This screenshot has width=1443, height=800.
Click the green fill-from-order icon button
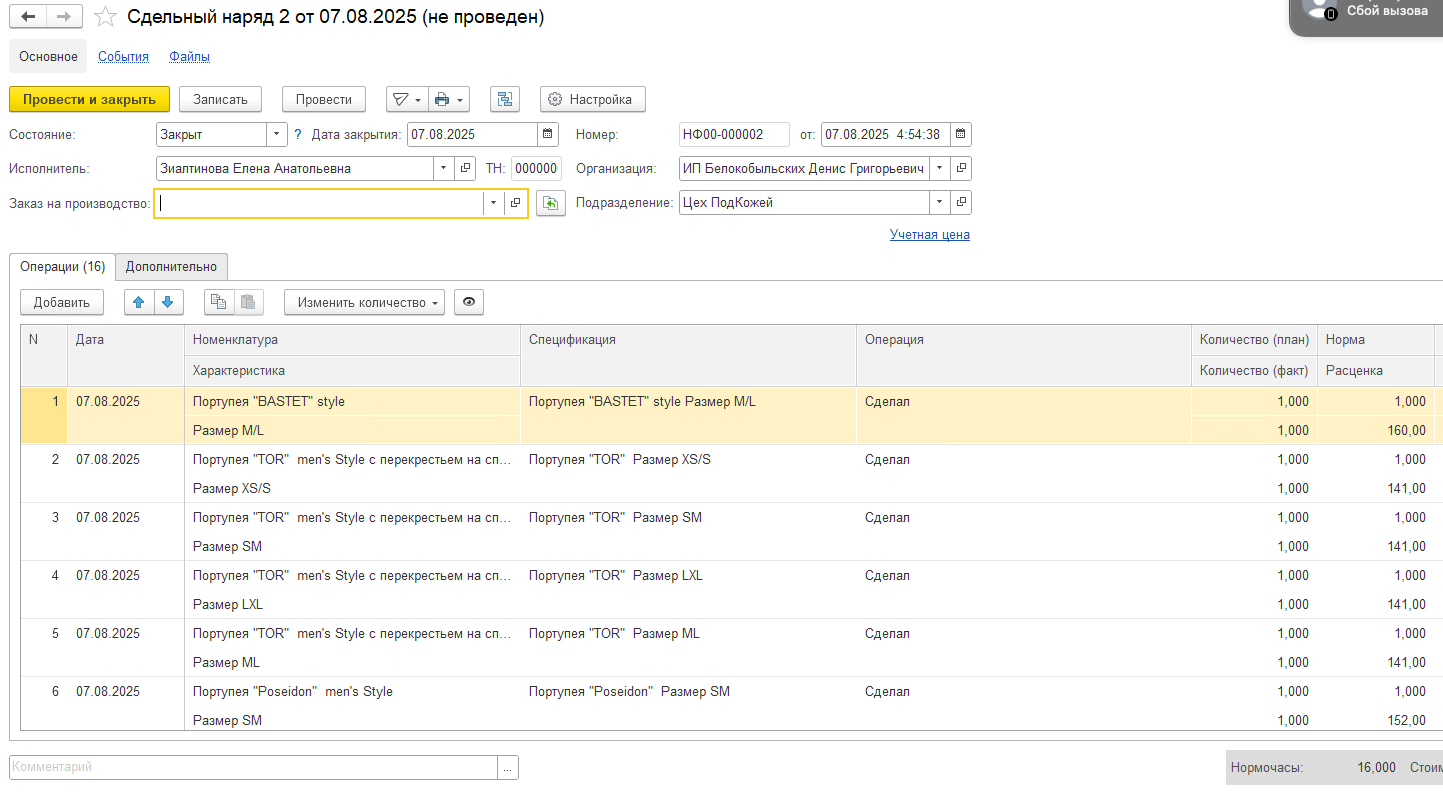(x=550, y=203)
